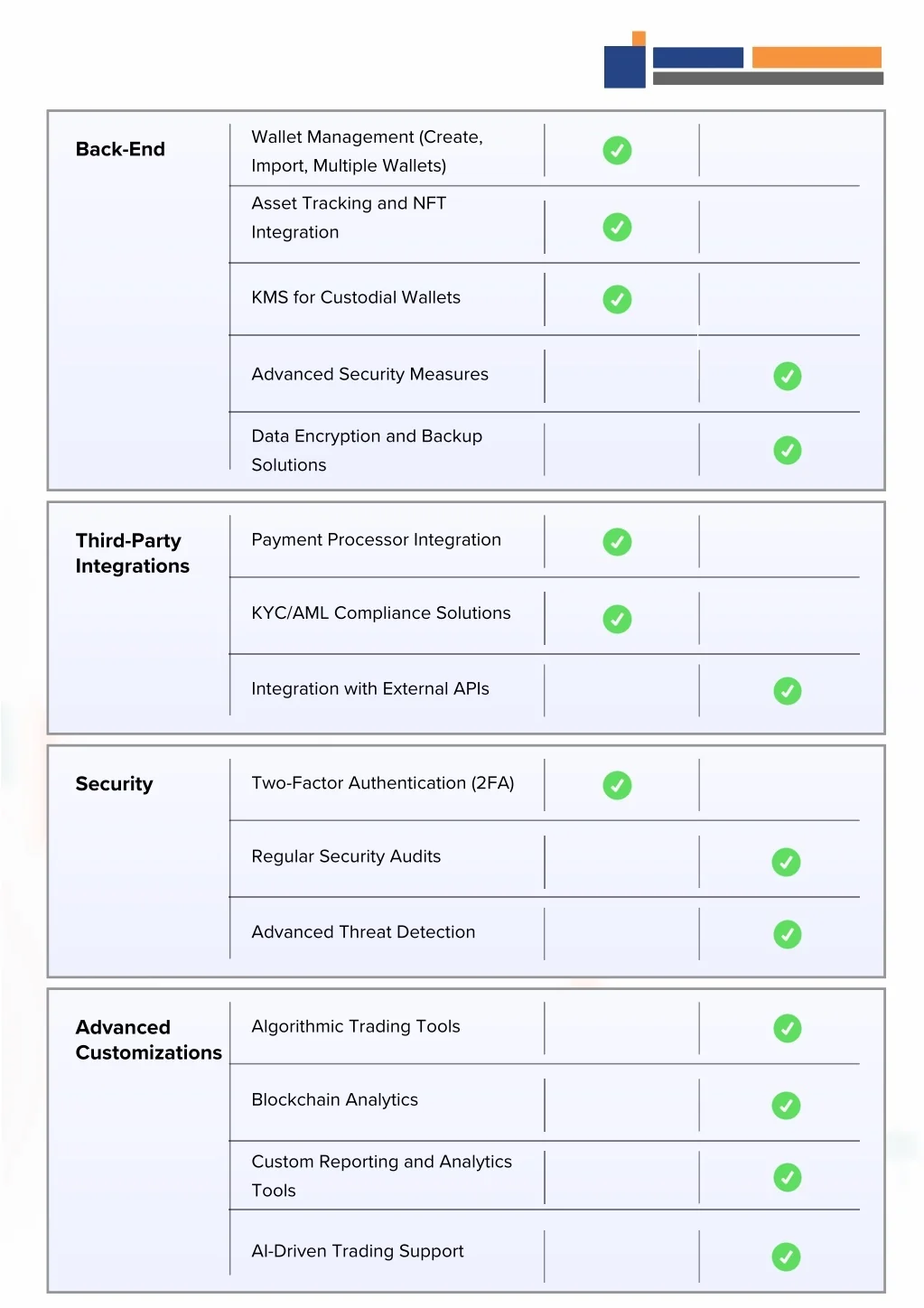The height and width of the screenshot is (1308, 924).
Task: Click the Advanced Threat Detection checkmark
Action: coord(787,934)
